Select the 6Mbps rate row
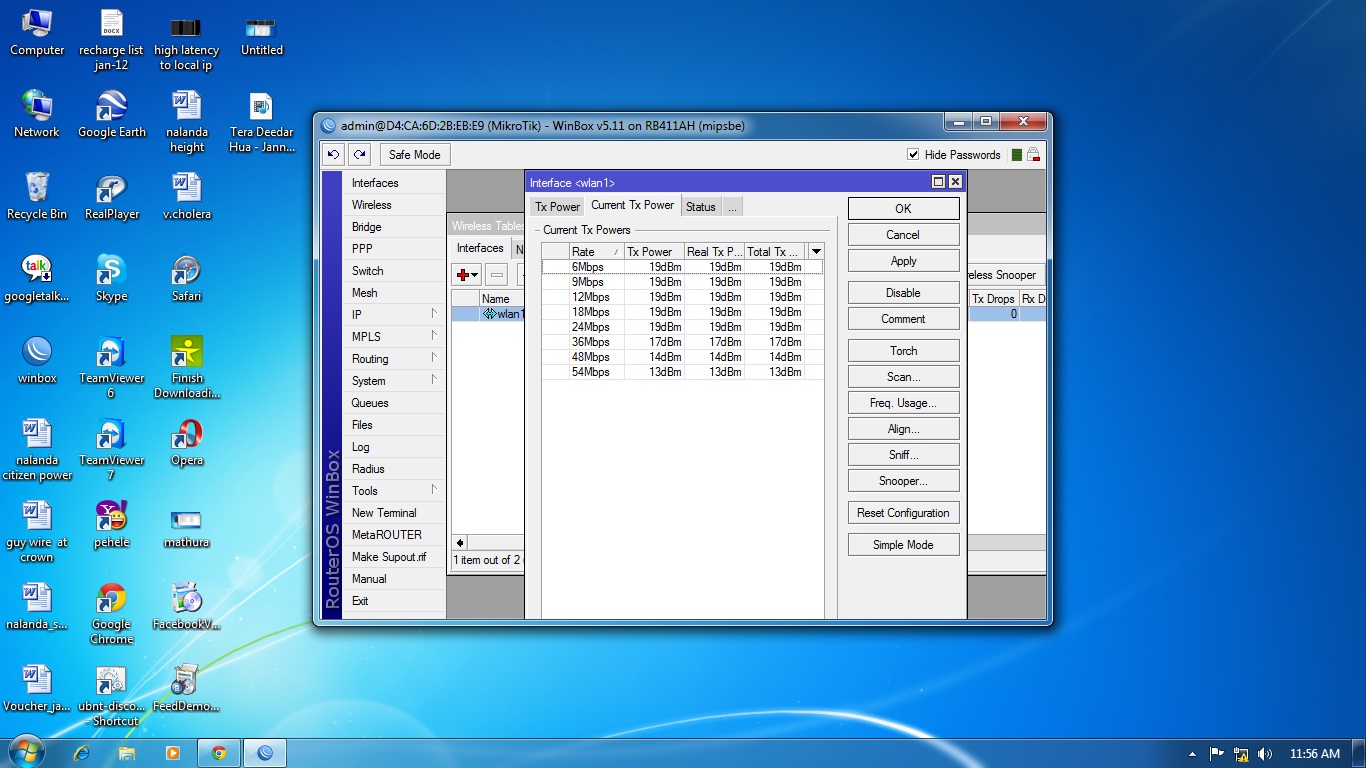The height and width of the screenshot is (768, 1366). pos(682,267)
